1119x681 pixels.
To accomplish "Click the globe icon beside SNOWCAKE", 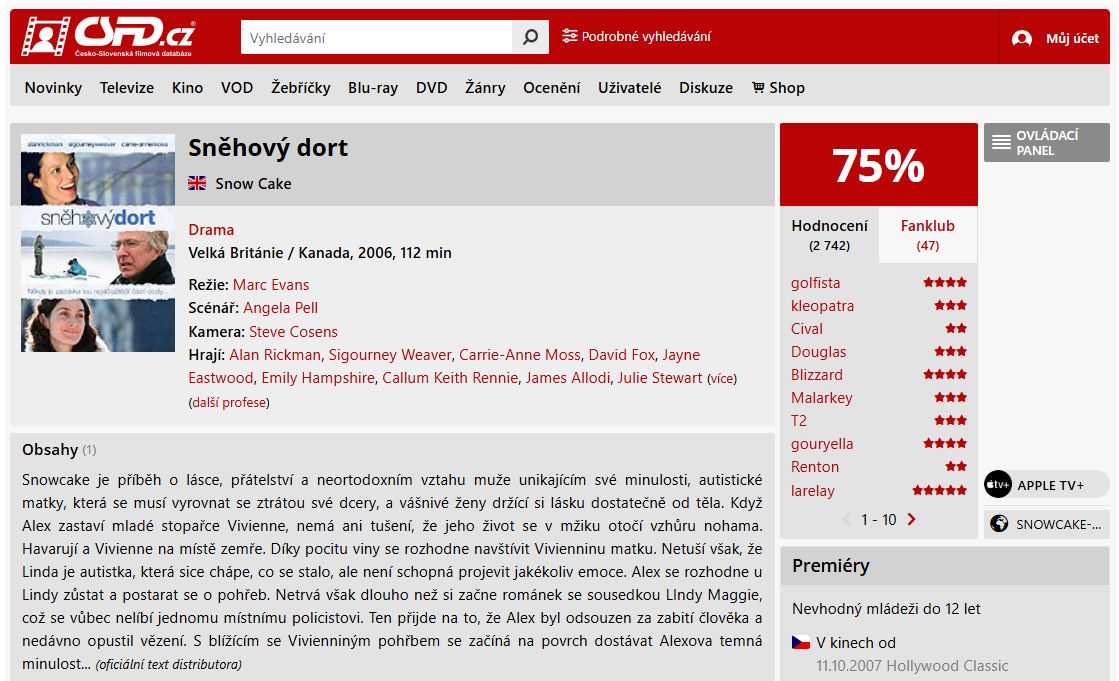I will pos(999,524).
